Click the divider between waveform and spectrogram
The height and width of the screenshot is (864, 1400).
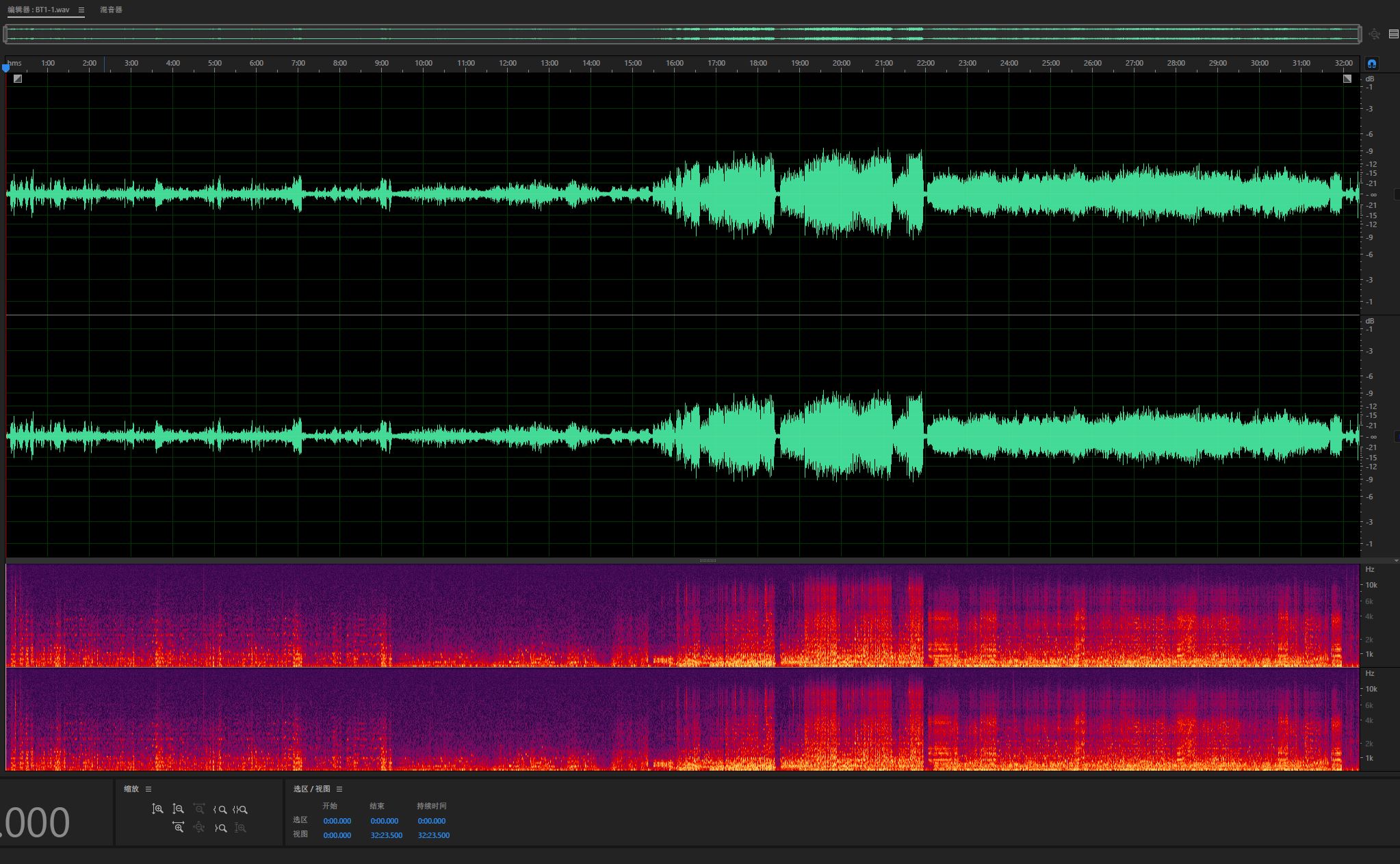tap(708, 560)
